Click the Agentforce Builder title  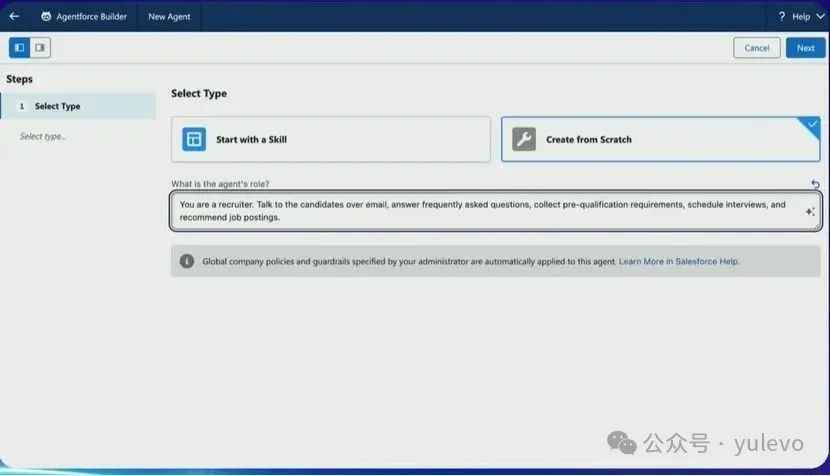[x=92, y=16]
